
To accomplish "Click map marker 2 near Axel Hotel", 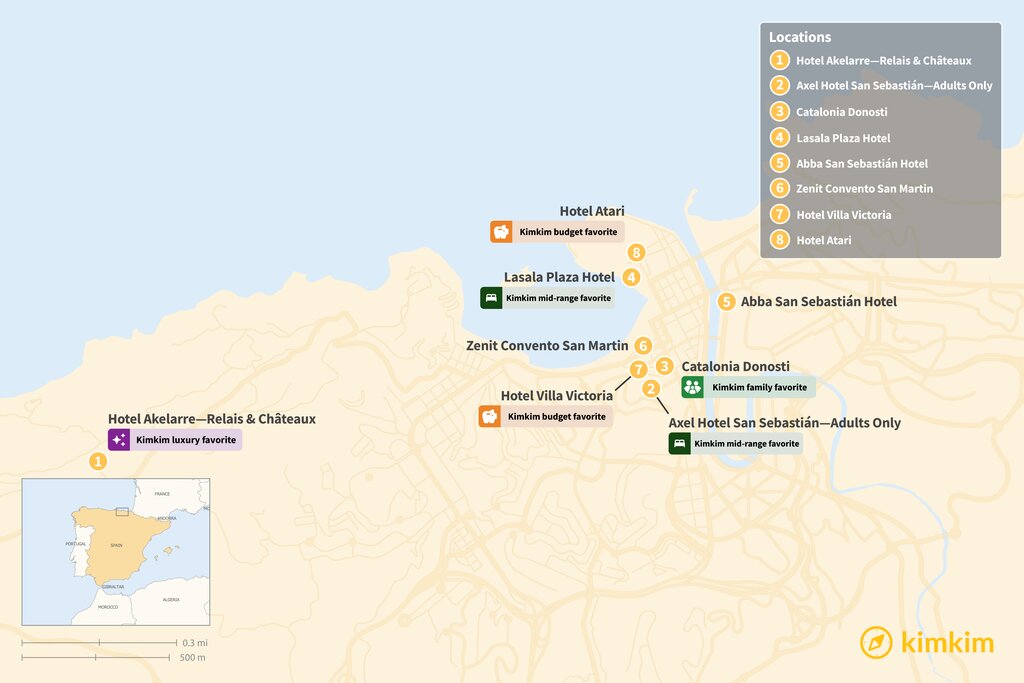I will (x=651, y=389).
